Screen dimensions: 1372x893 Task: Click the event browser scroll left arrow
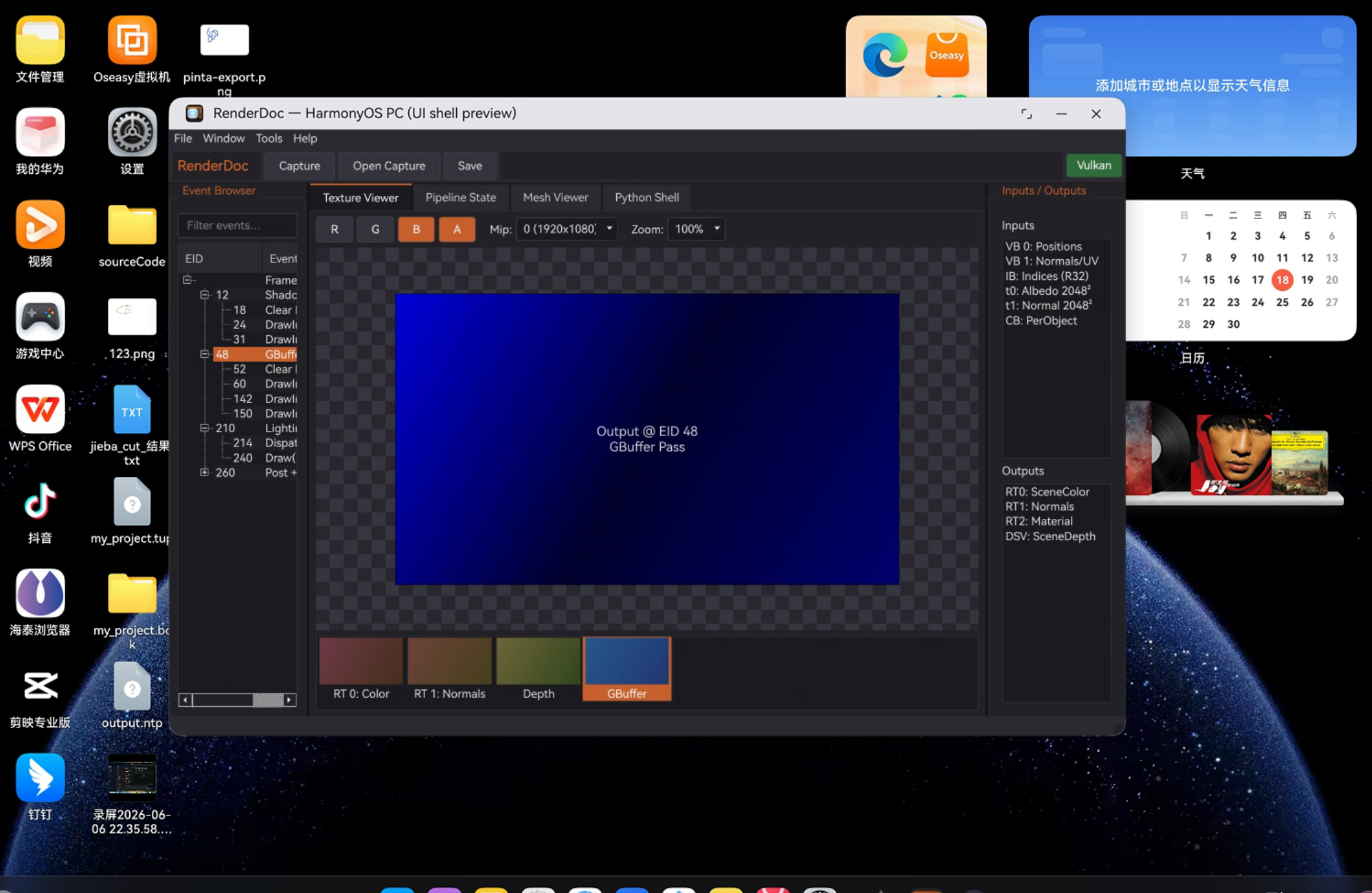[x=185, y=700]
